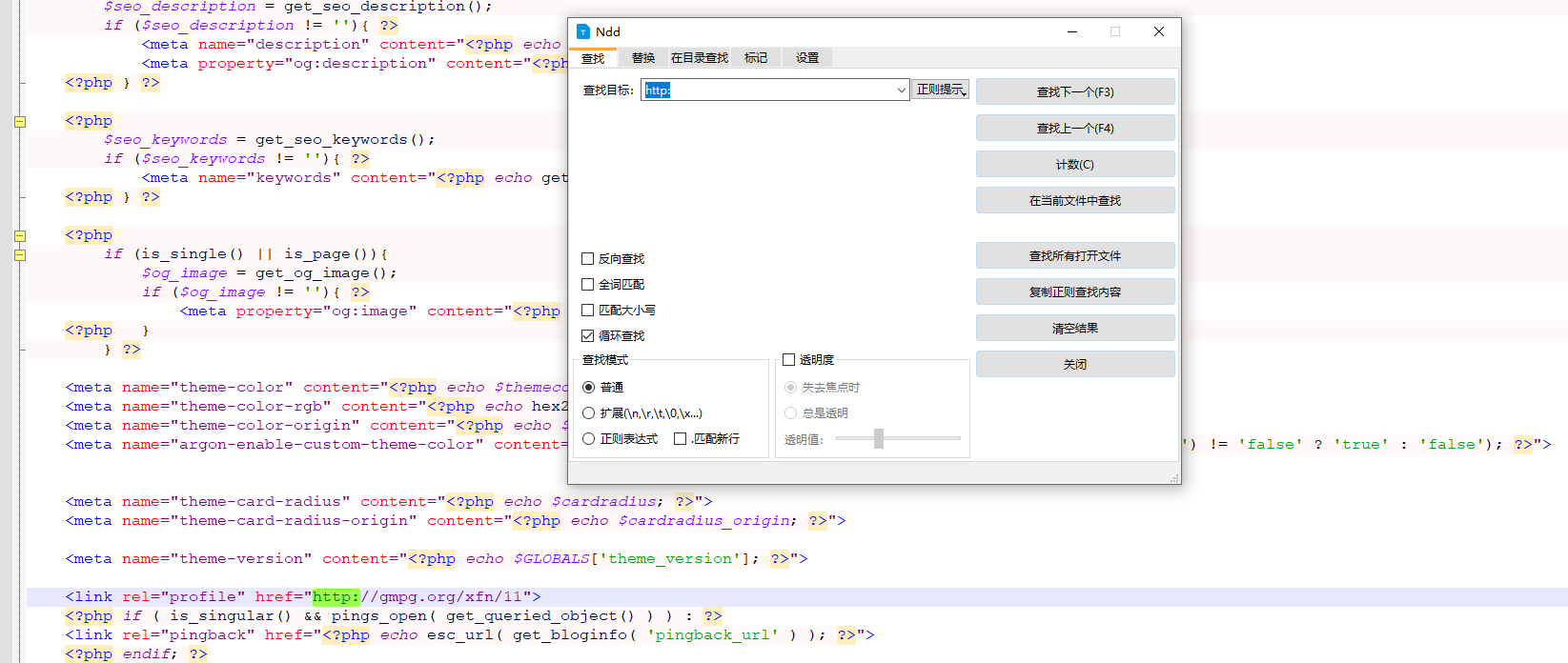Viewport: 1568px width, 663px height.
Task: Select the 扩展(\n,\r,\t,\0,\x...) radio button
Action: [x=589, y=413]
